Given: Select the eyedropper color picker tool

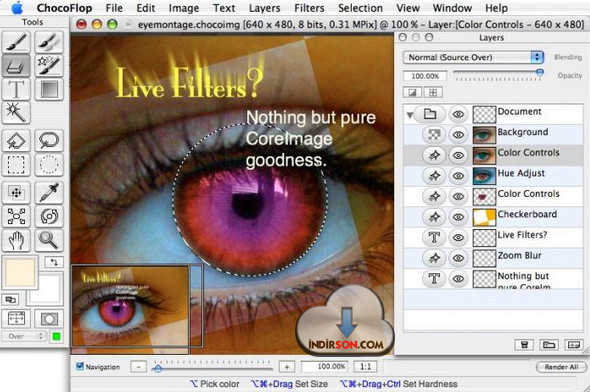Looking at the screenshot, I should pos(49,192).
